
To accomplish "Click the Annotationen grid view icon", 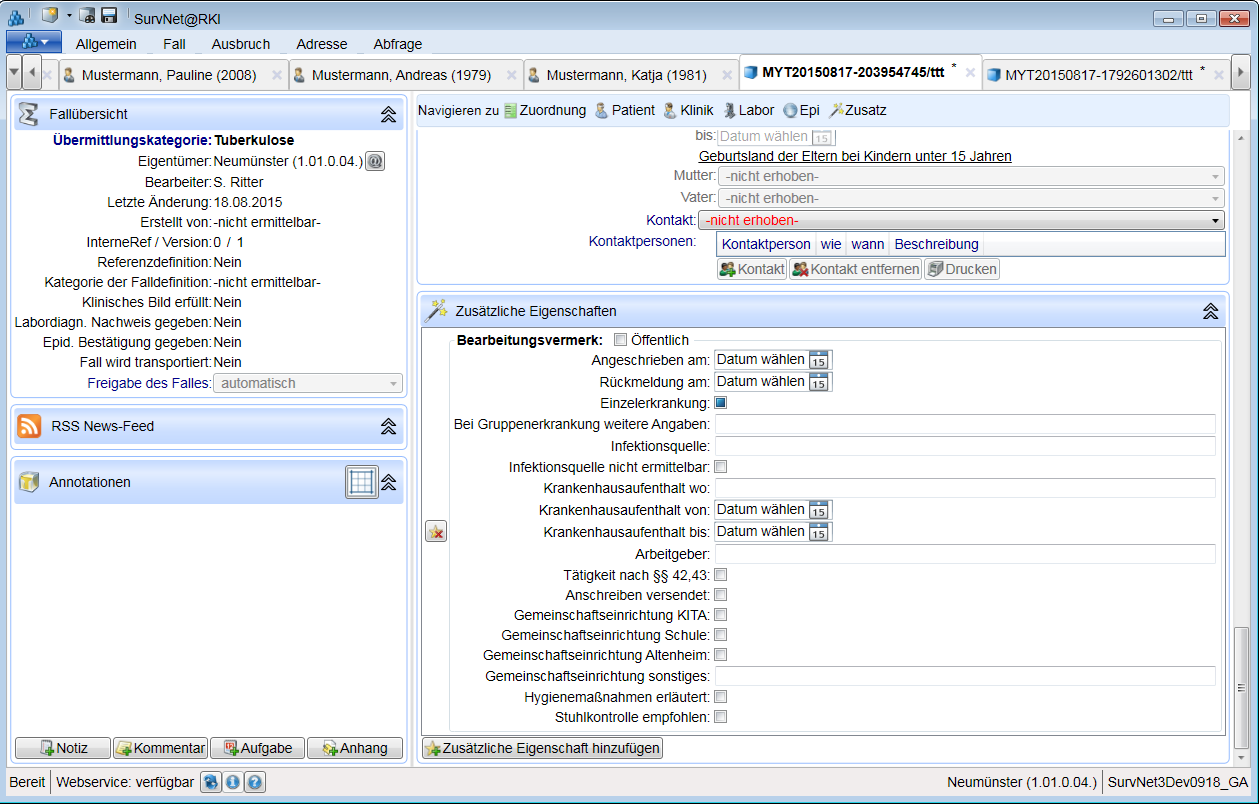I will 361,482.
